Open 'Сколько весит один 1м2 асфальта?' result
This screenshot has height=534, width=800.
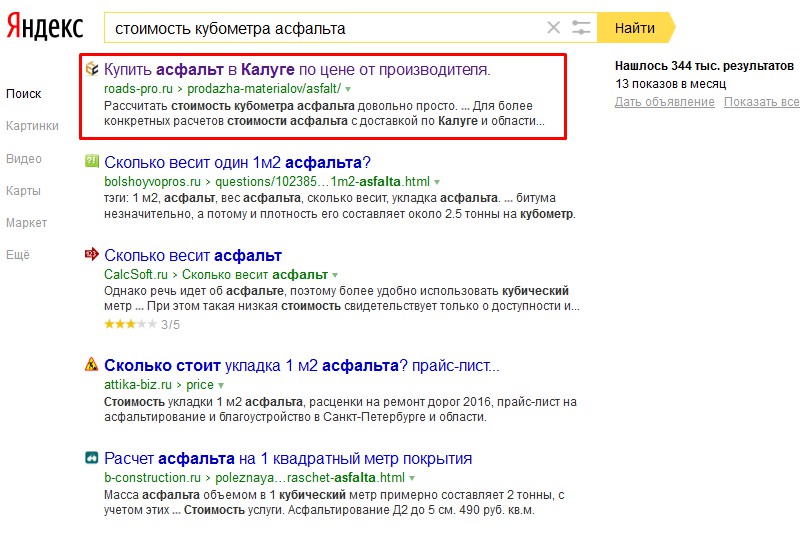click(x=237, y=162)
